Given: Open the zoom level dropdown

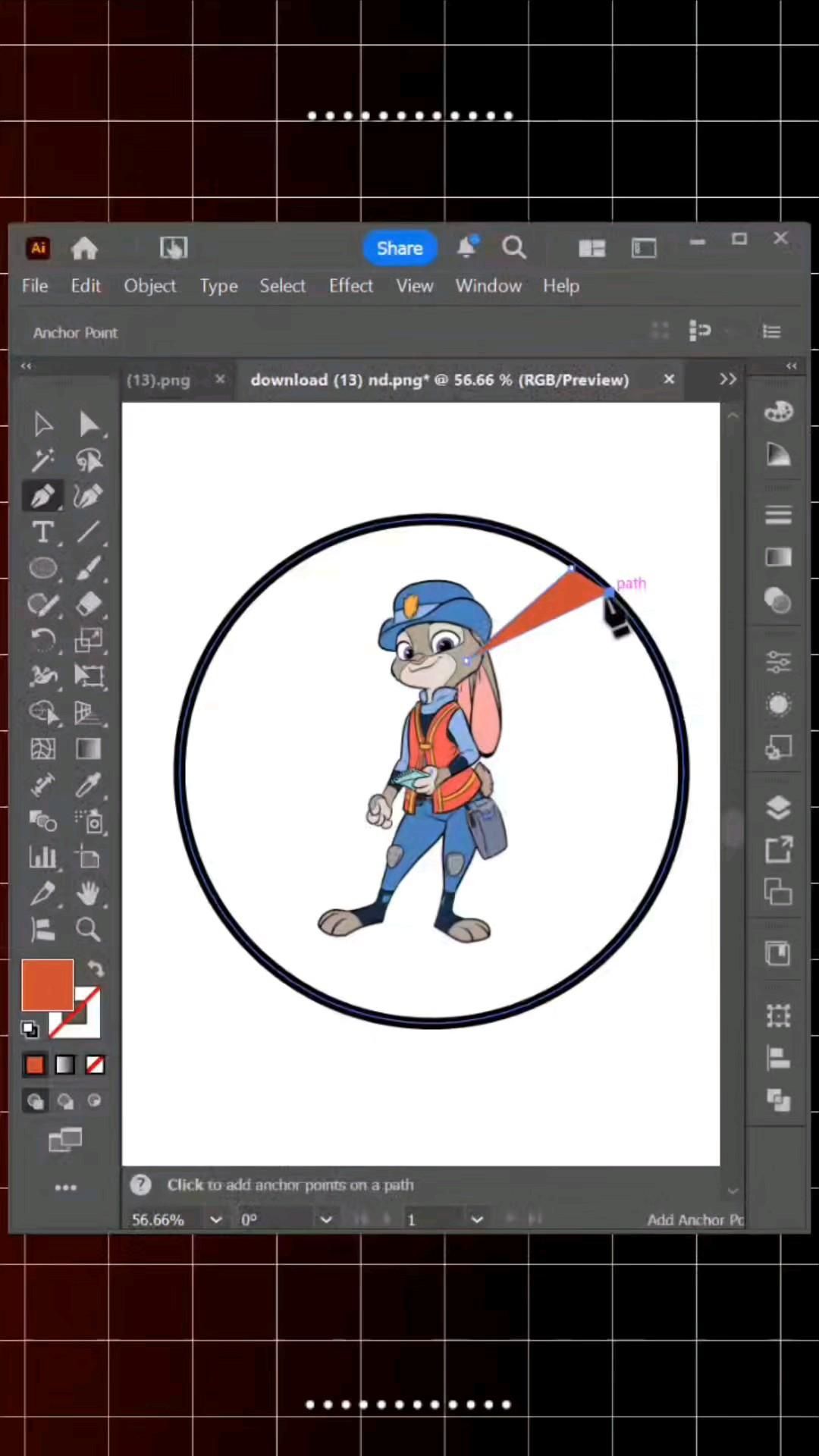Looking at the screenshot, I should 216,1219.
